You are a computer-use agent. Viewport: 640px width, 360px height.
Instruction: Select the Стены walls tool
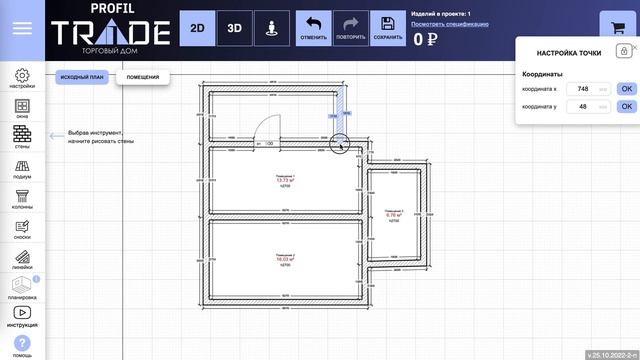tap(22, 137)
